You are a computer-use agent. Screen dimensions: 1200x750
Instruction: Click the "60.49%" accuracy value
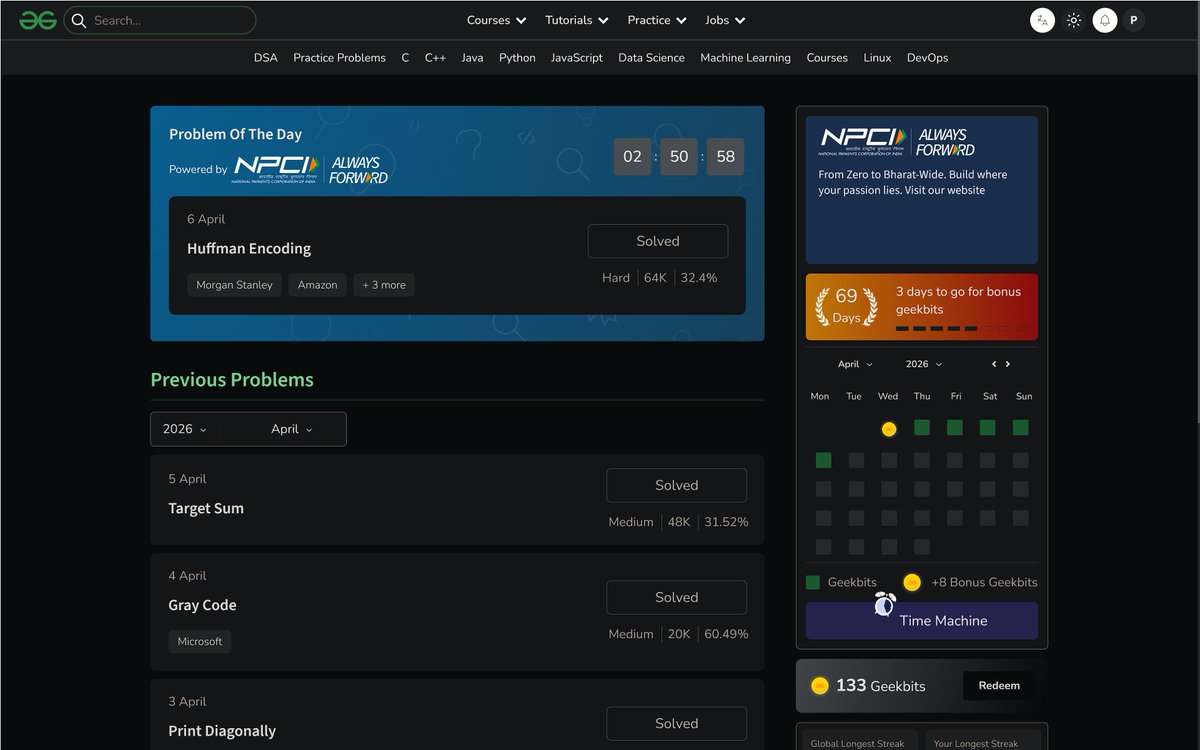pyautogui.click(x=726, y=634)
